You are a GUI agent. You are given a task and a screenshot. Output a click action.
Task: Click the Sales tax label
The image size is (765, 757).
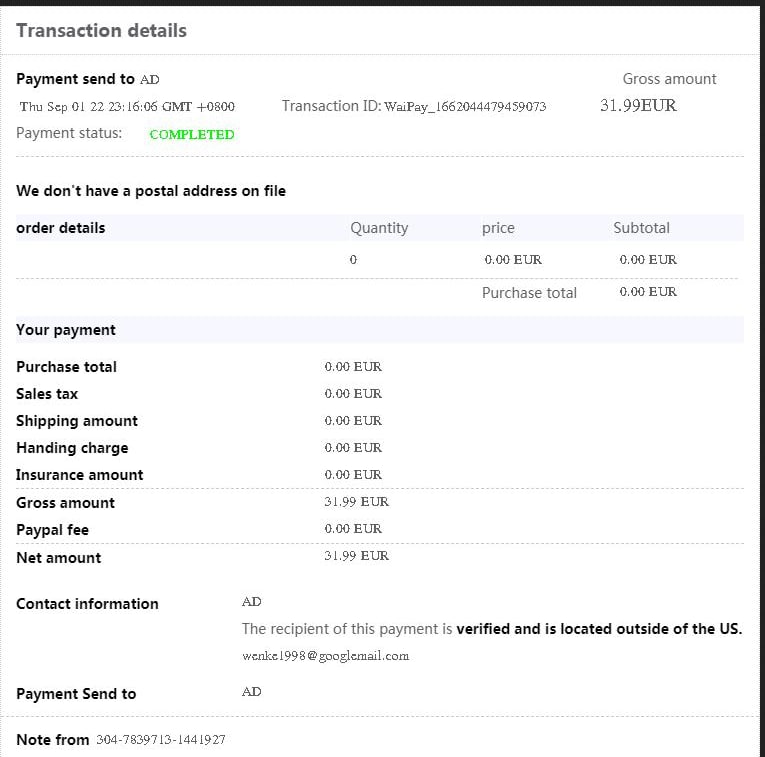47,394
